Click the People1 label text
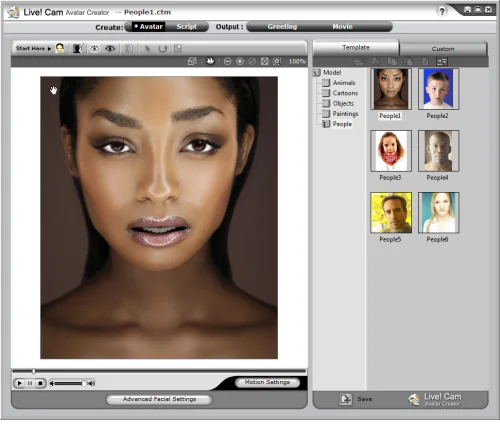 click(x=390, y=116)
